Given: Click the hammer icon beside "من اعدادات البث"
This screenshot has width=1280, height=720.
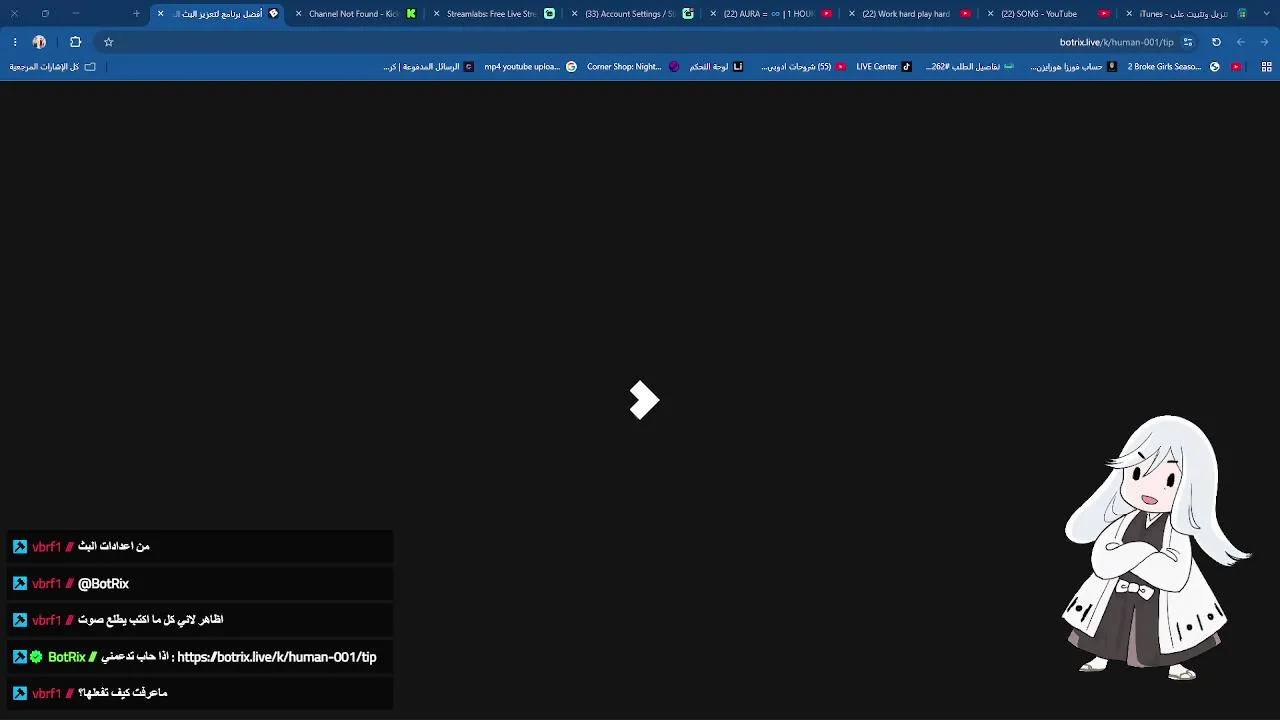Looking at the screenshot, I should [x=20, y=547].
